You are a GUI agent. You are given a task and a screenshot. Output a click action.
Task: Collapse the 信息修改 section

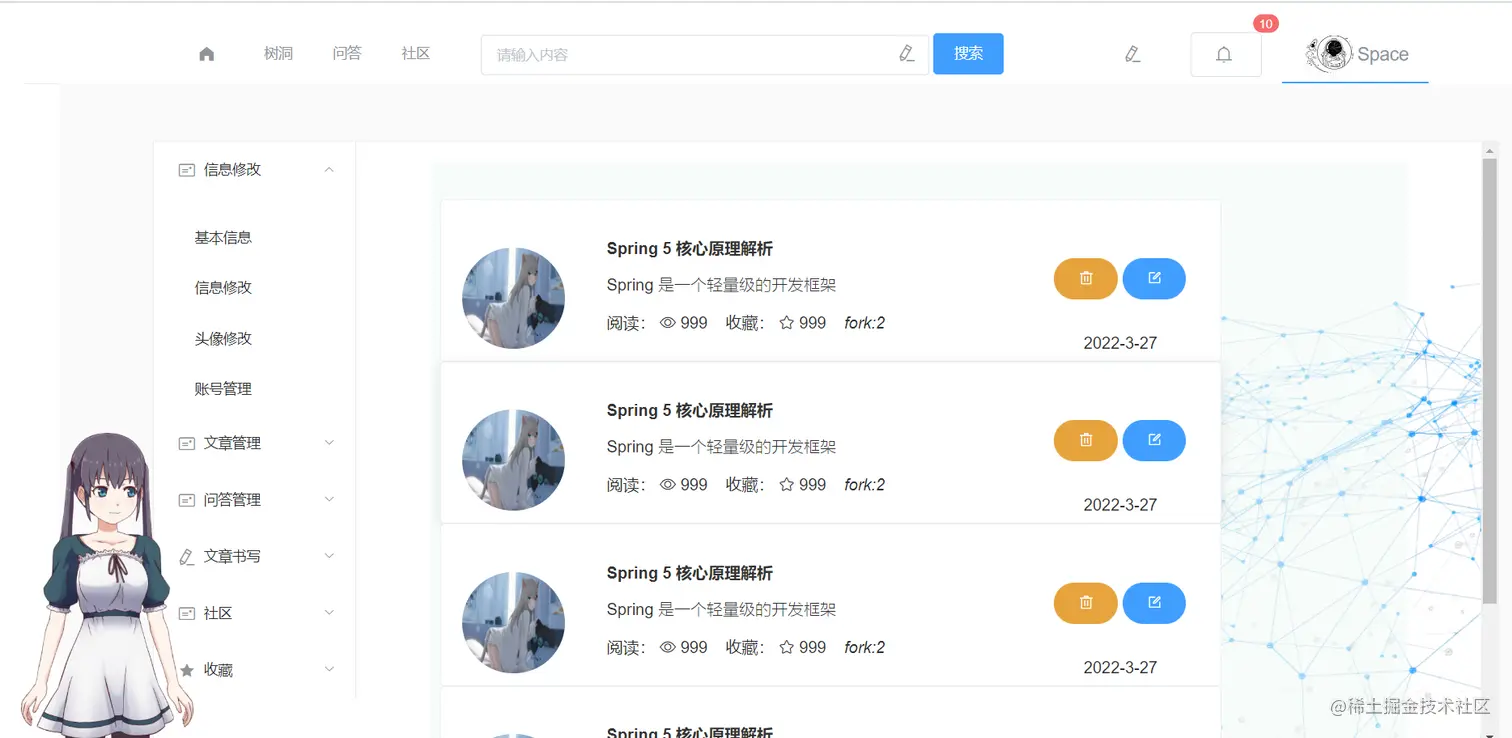(x=328, y=169)
